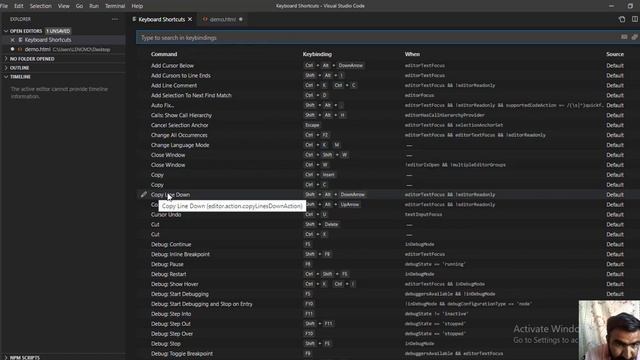640x360 pixels.
Task: Open the File menu
Action: (4, 6)
